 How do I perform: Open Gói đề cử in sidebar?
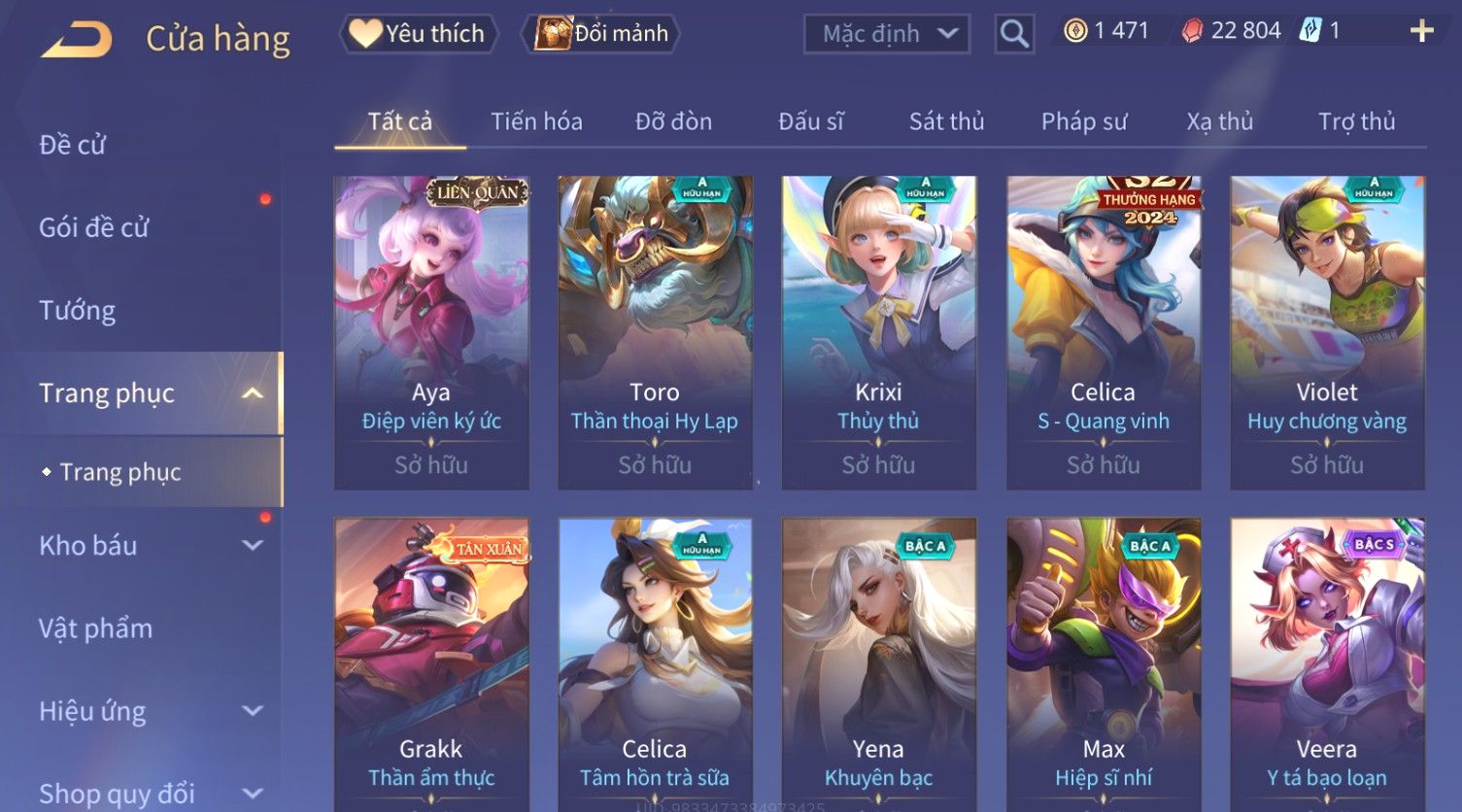[x=94, y=228]
